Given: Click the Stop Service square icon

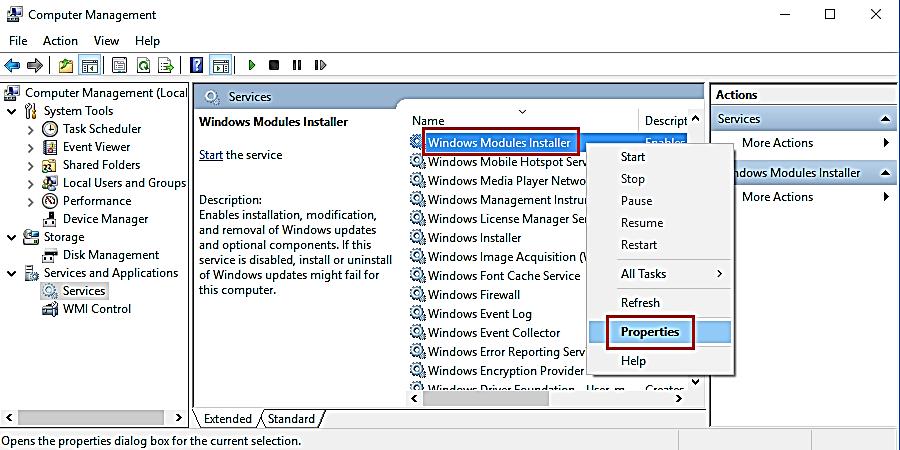Looking at the screenshot, I should pyautogui.click(x=274, y=65).
